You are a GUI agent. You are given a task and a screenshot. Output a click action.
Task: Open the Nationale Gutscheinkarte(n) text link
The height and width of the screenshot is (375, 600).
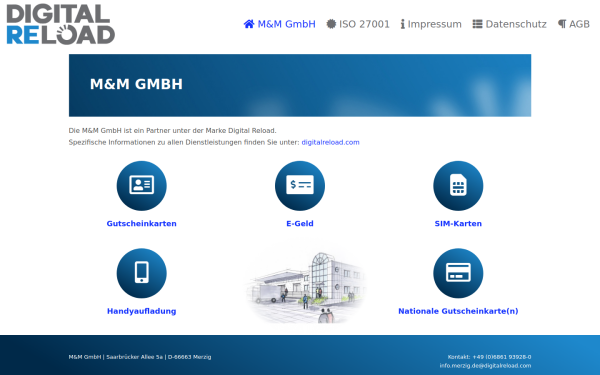pyautogui.click(x=458, y=311)
